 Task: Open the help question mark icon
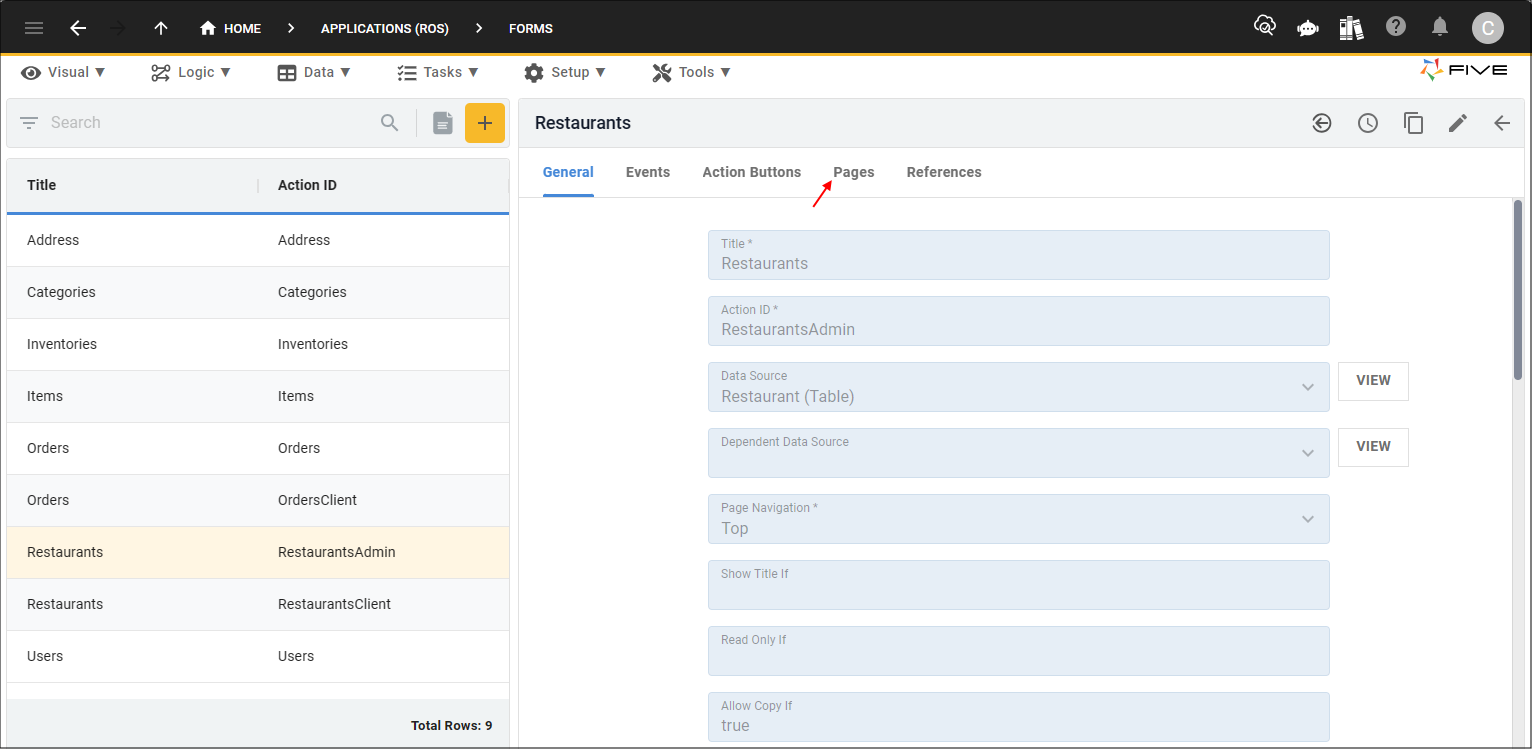[x=1396, y=27]
